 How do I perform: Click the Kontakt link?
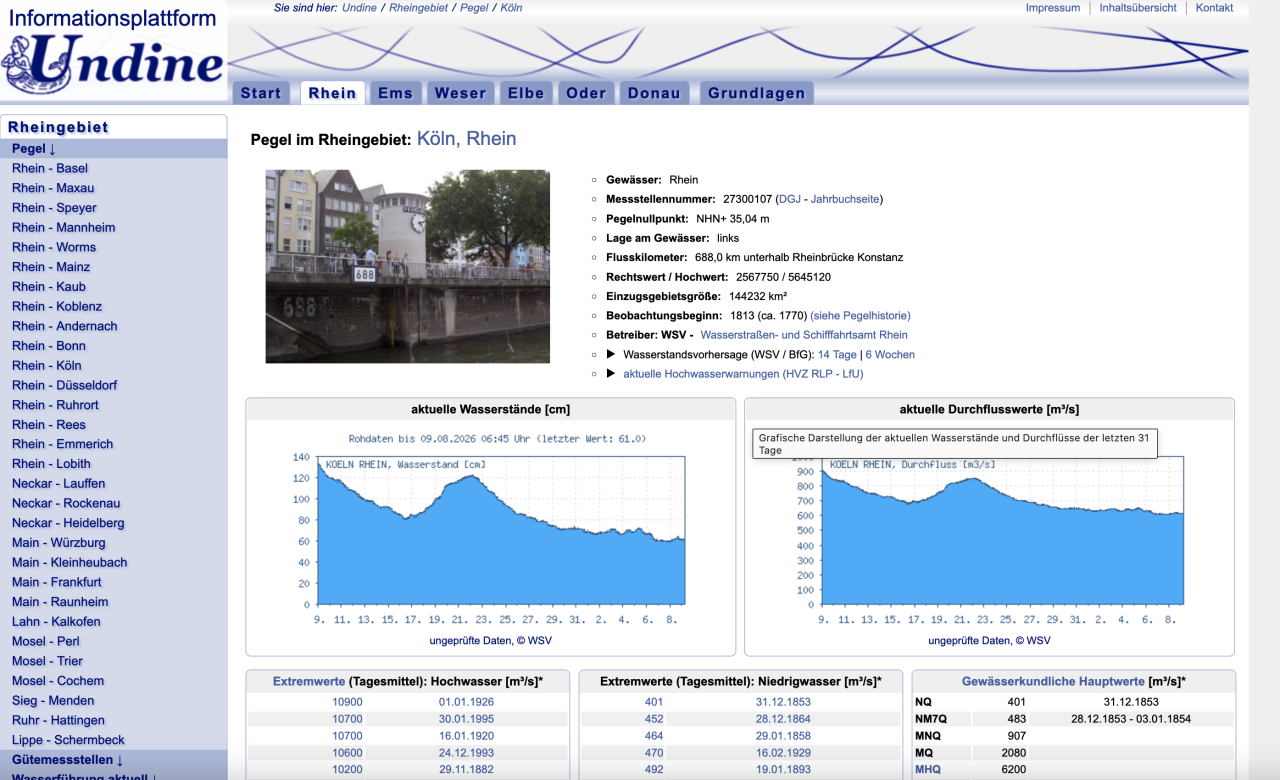click(1214, 8)
